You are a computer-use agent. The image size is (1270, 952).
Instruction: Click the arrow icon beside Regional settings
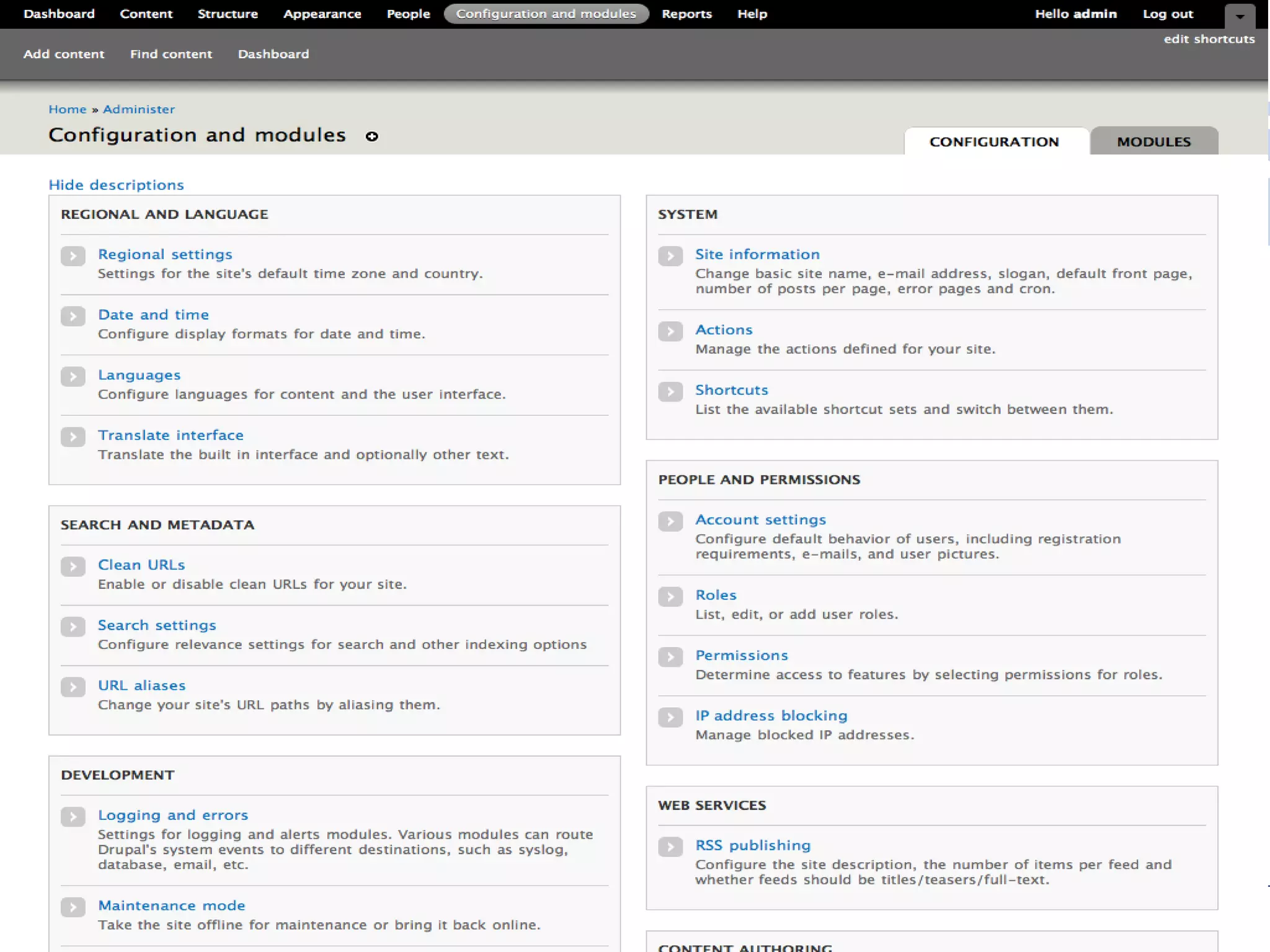pyautogui.click(x=73, y=256)
